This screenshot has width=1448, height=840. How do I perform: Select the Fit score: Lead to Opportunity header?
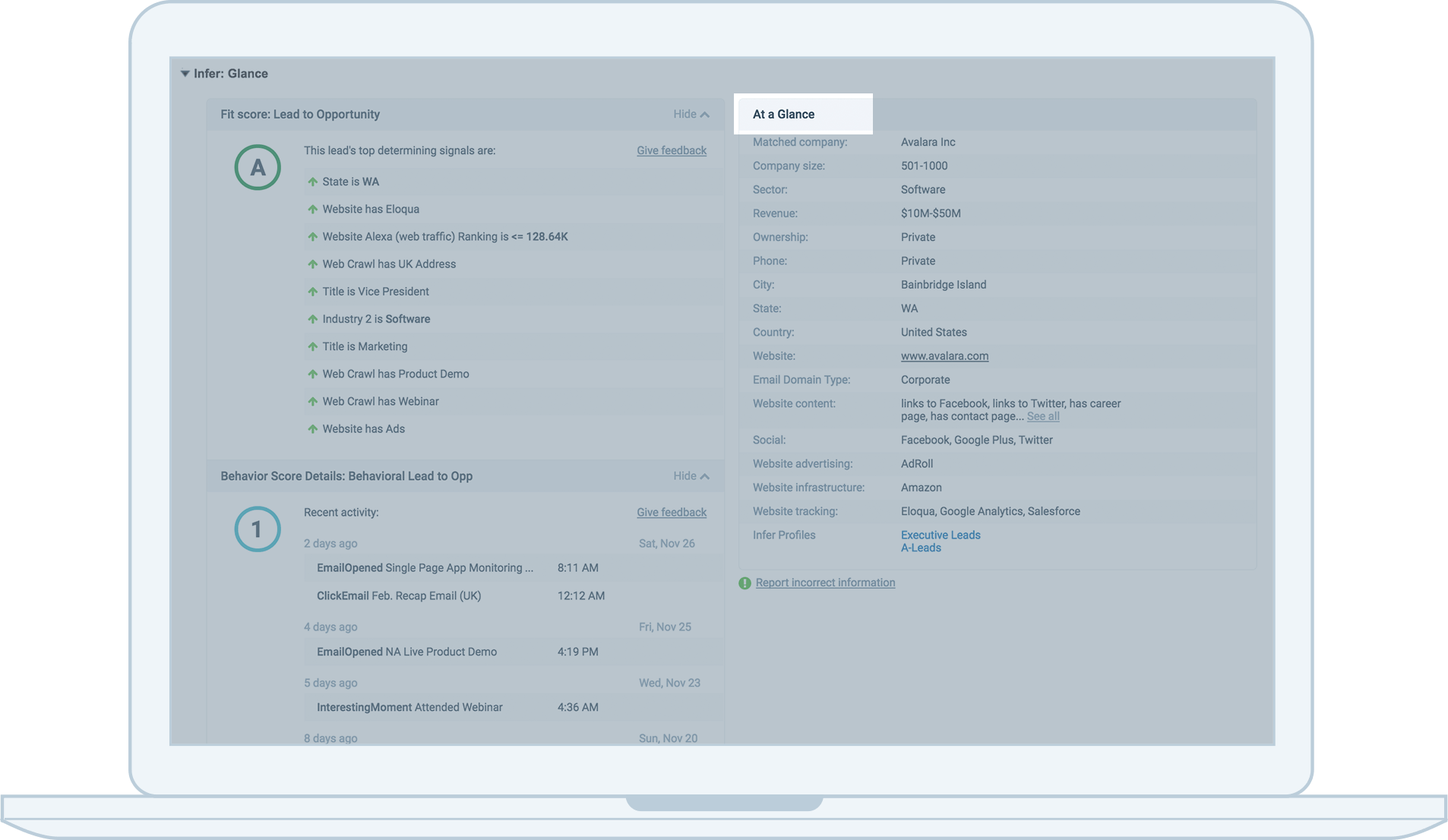point(300,114)
